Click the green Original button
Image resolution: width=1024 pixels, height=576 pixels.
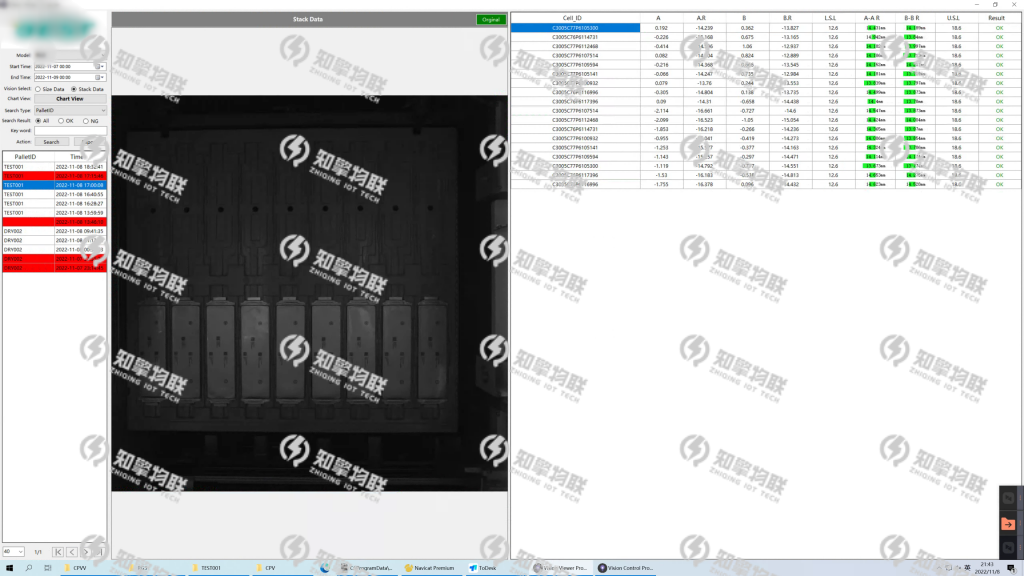click(490, 20)
